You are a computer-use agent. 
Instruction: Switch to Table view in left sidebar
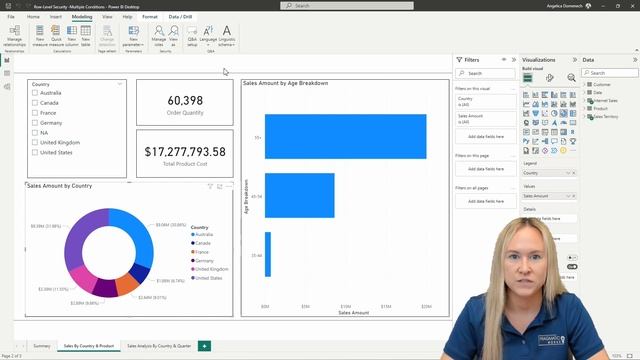click(7, 73)
